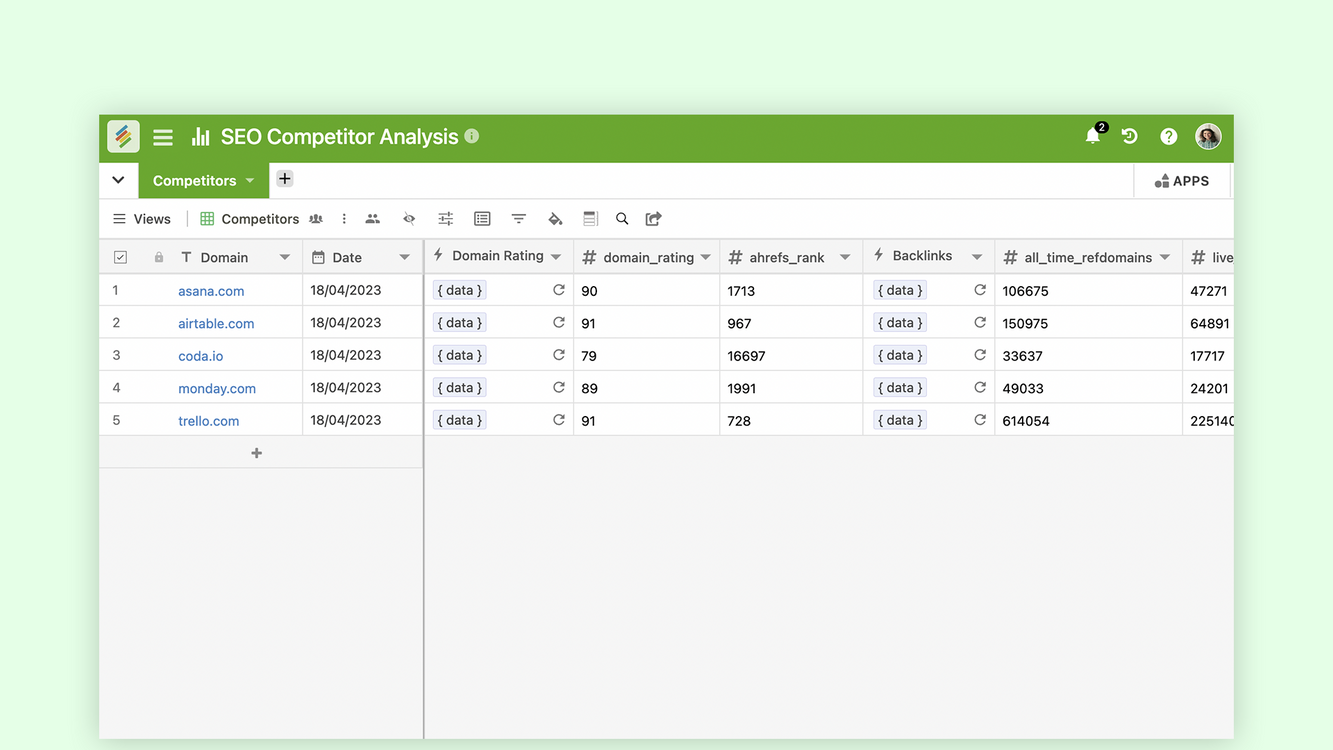Open the ahrefs_rank column dropdown arrow

click(845, 257)
